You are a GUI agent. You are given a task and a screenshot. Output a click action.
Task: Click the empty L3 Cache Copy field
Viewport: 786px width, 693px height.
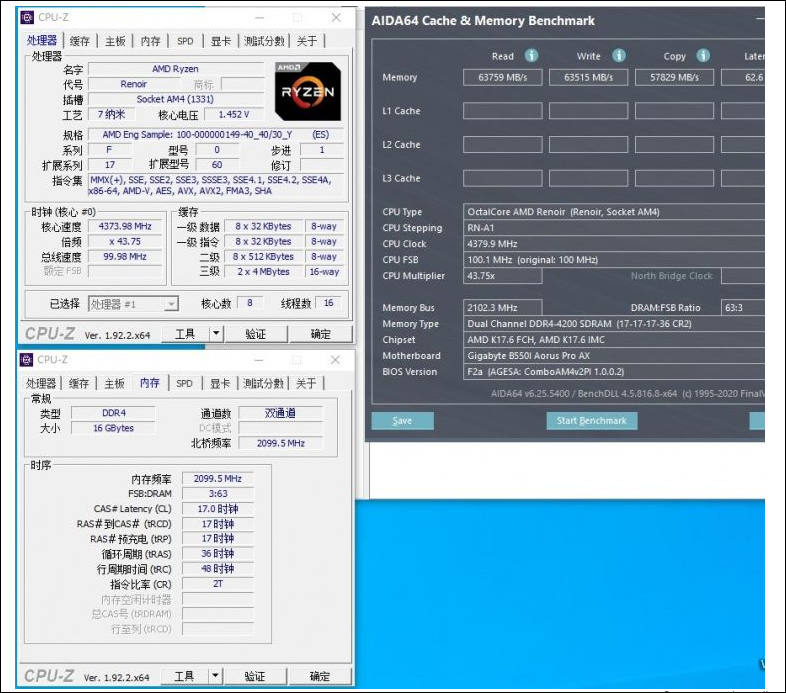click(674, 178)
